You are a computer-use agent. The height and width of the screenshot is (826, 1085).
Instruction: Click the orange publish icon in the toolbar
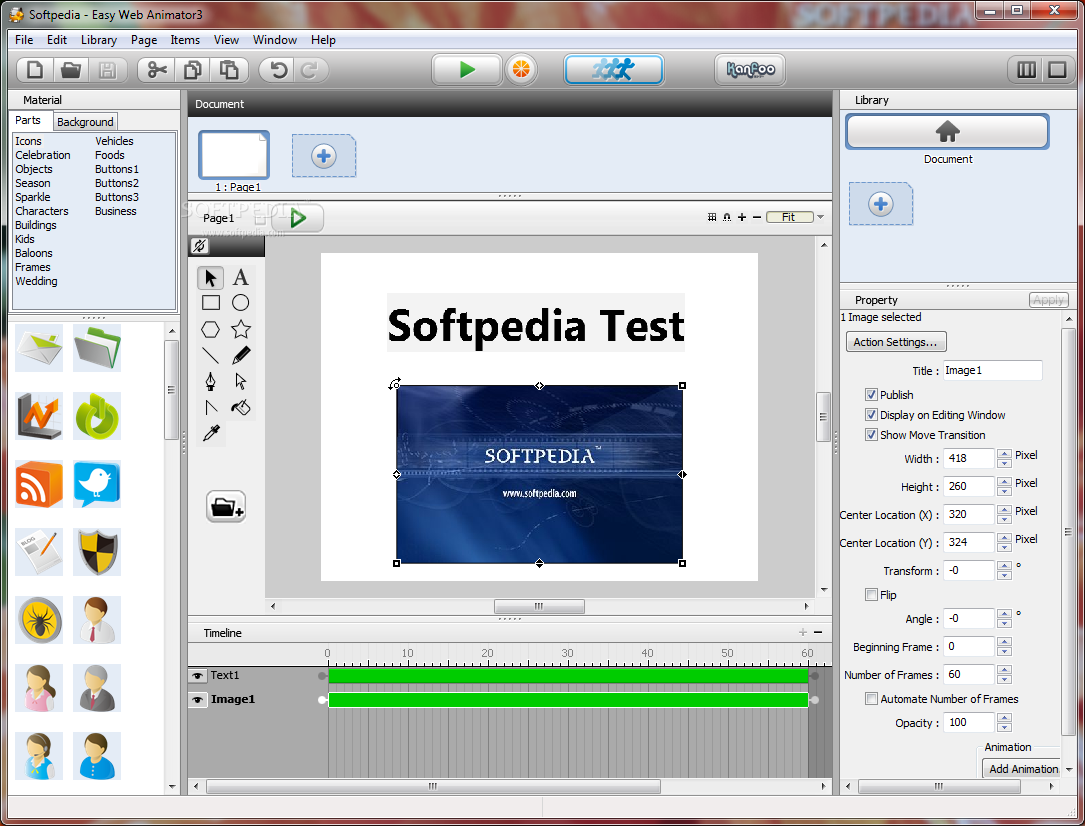(521, 69)
